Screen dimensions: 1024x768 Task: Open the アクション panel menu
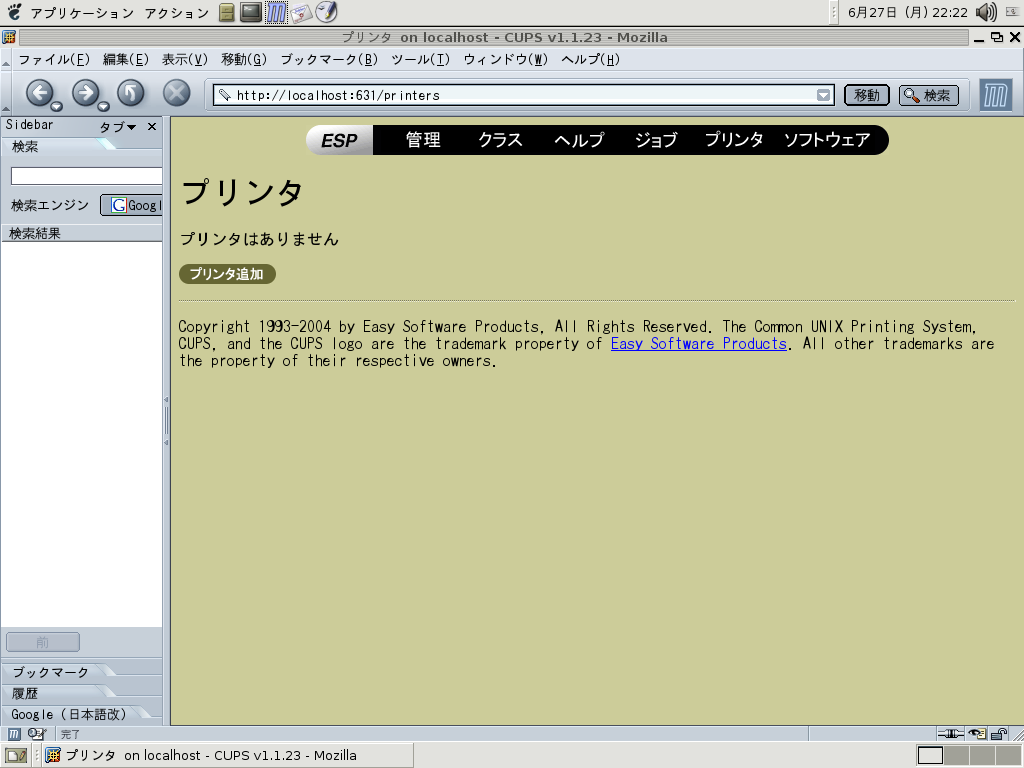tap(176, 13)
